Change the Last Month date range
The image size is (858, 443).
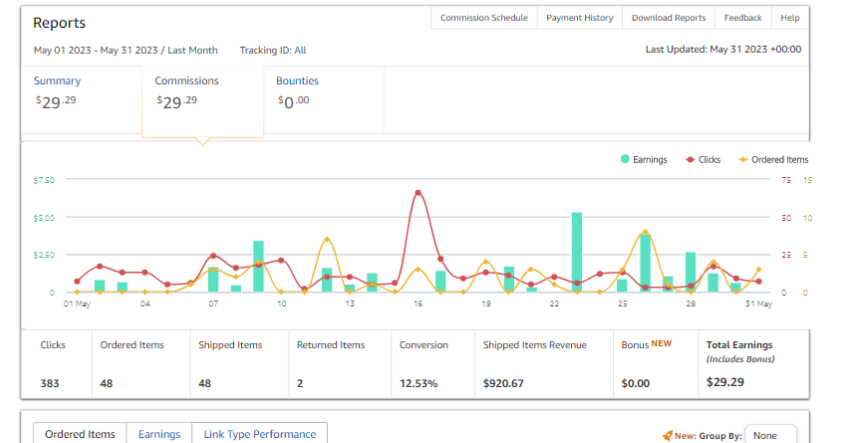193,50
